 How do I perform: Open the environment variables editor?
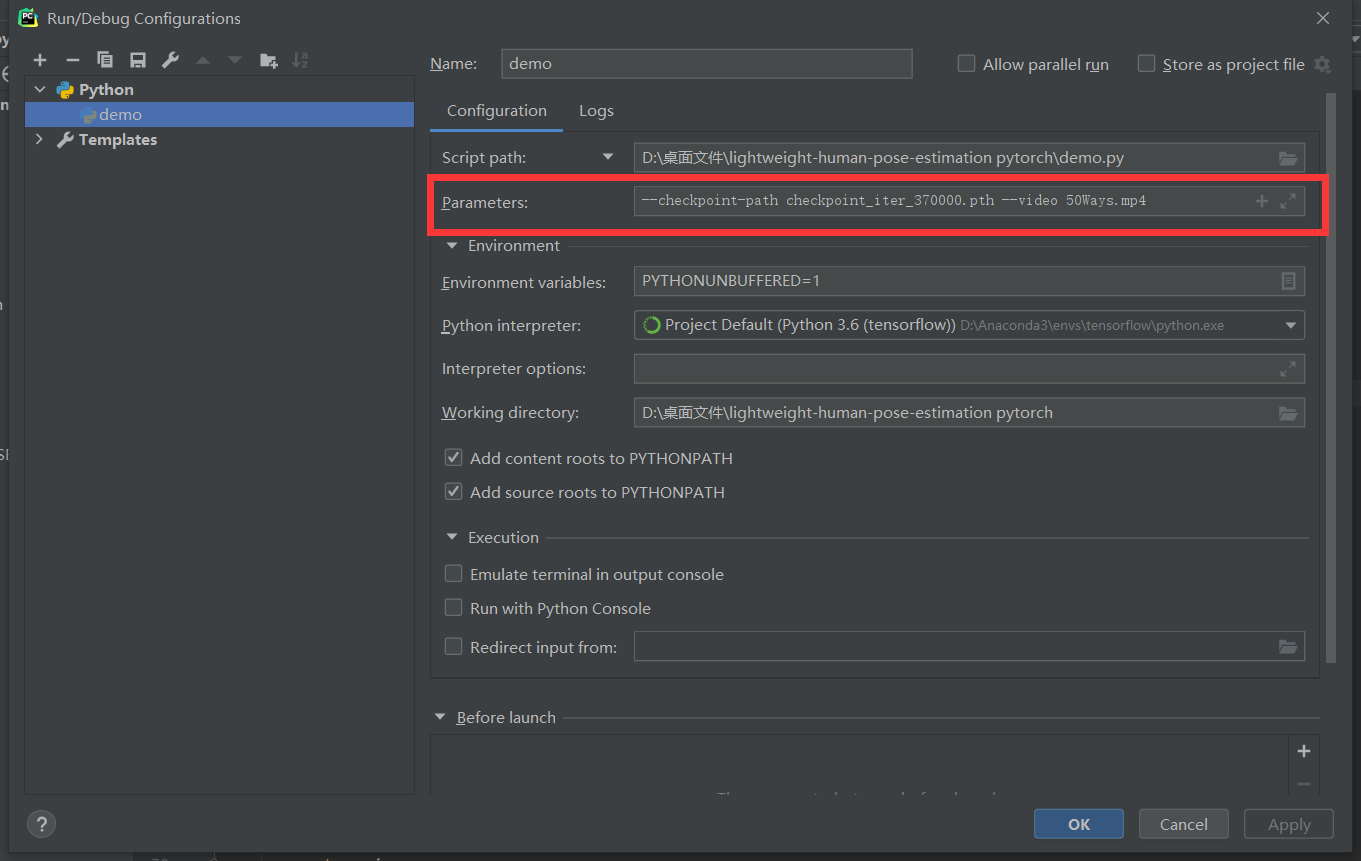point(1287,281)
